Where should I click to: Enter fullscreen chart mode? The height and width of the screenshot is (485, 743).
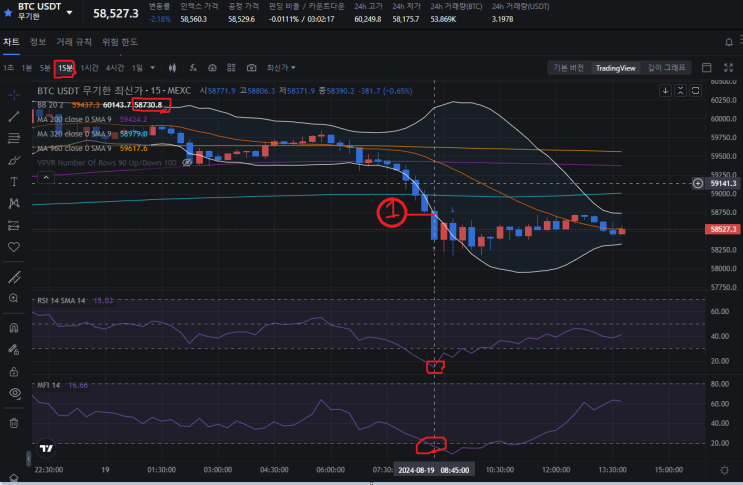pyautogui.click(x=728, y=68)
